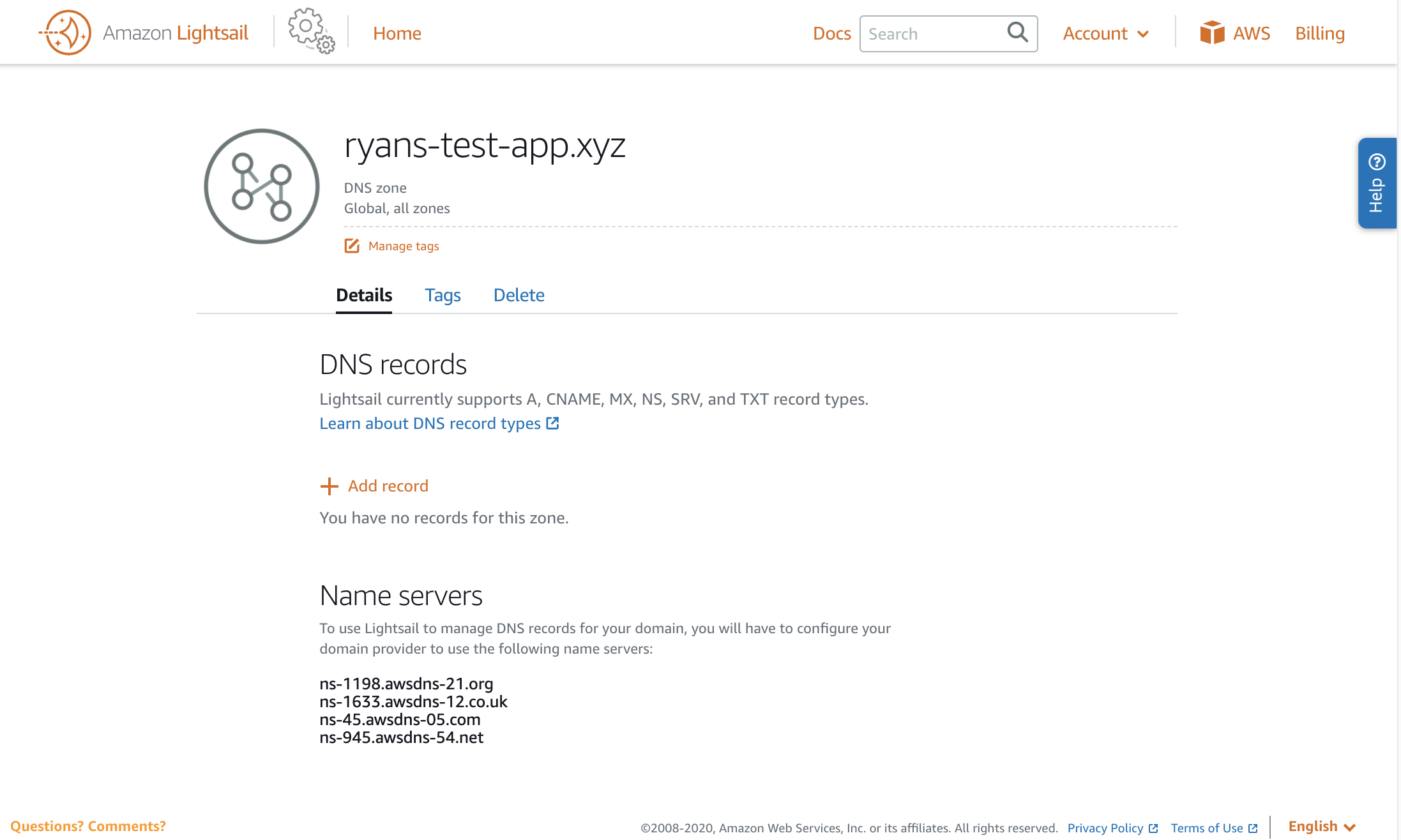
Task: Focus the Search input field
Action: [x=932, y=34]
